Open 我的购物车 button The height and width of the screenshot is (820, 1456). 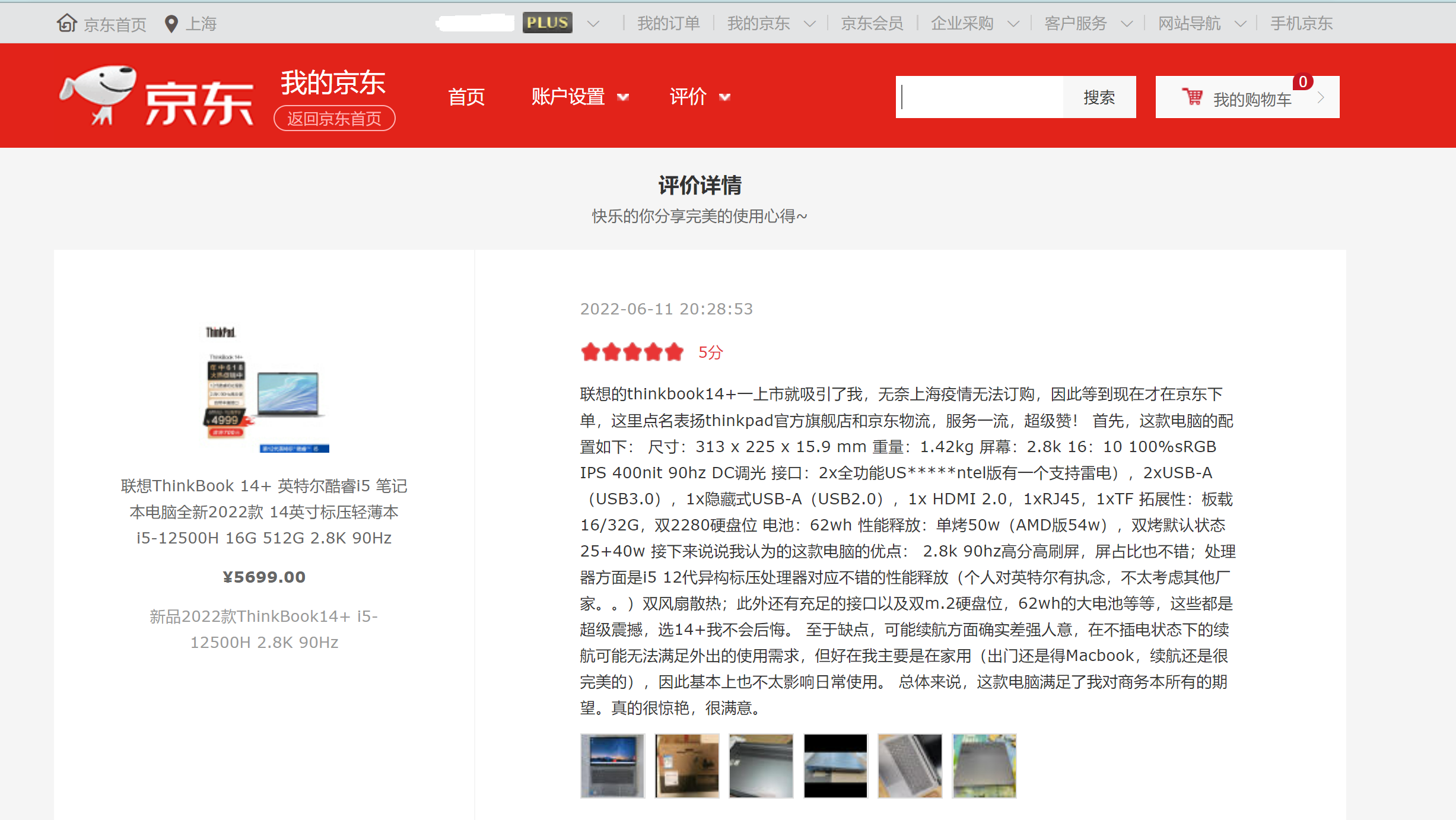tap(1247, 97)
